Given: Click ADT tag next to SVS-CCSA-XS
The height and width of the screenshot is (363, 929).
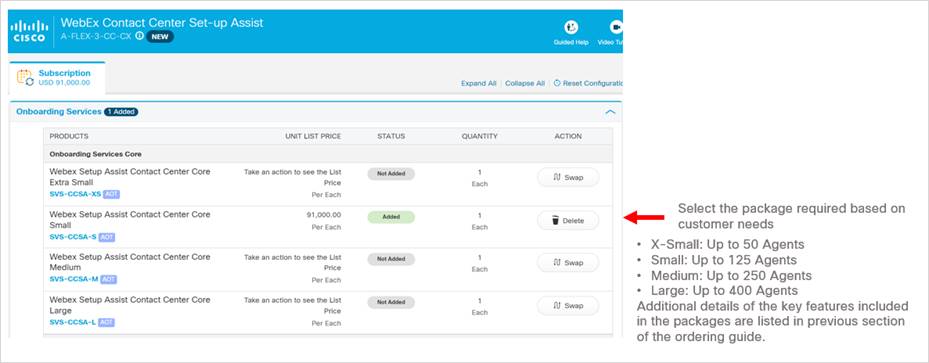Looking at the screenshot, I should point(112,194).
